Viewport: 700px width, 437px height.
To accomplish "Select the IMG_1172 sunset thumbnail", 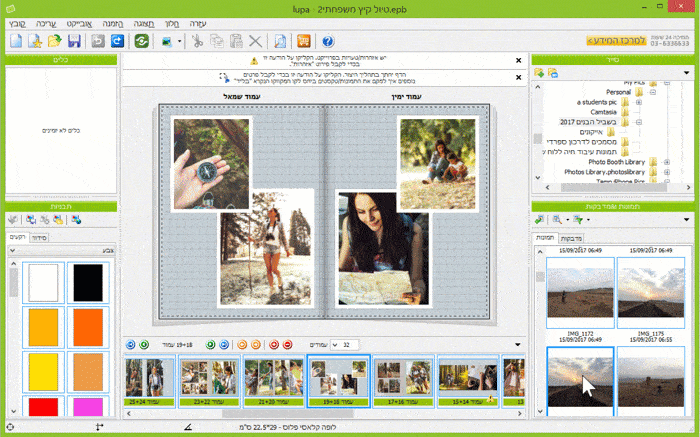I will (579, 294).
